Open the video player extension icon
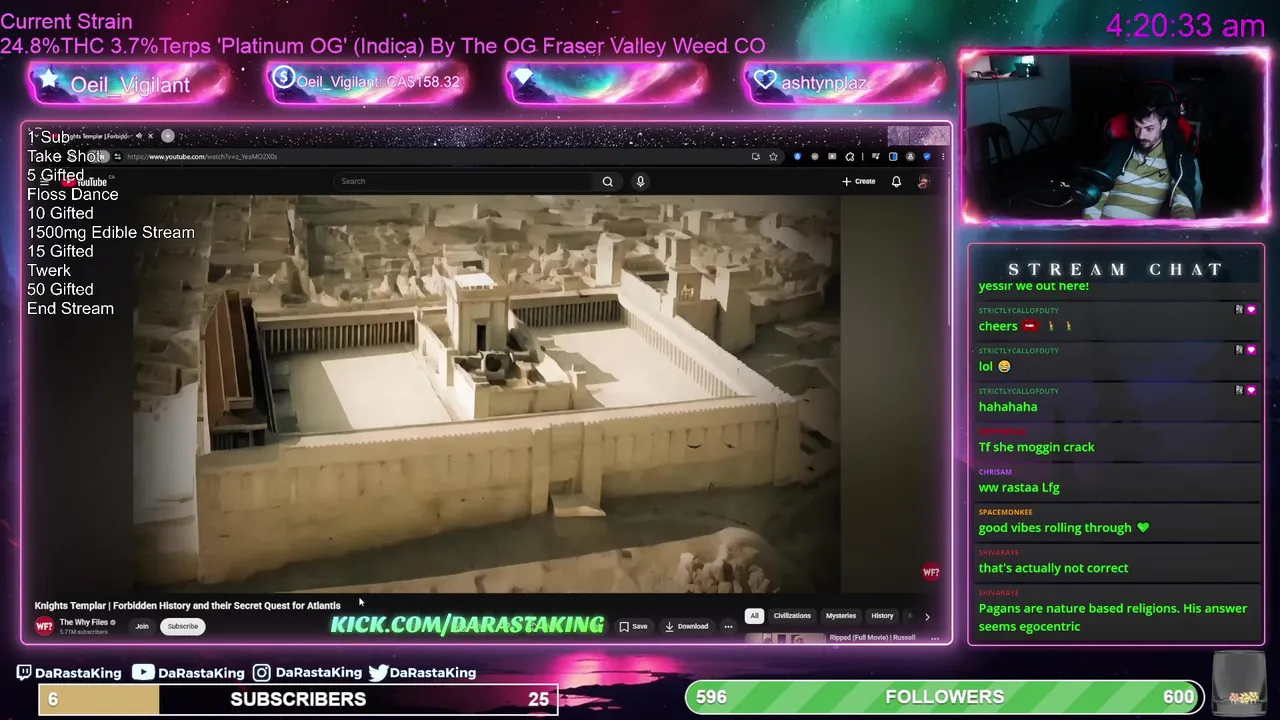The image size is (1280, 720). tap(832, 156)
